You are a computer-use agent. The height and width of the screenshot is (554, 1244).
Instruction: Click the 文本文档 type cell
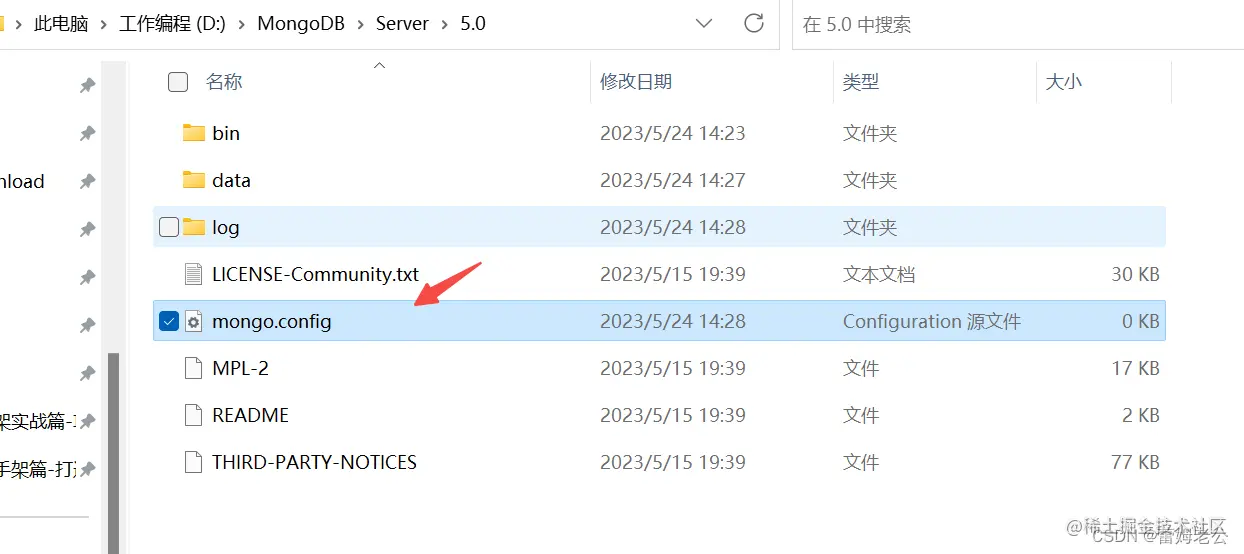pos(879,274)
